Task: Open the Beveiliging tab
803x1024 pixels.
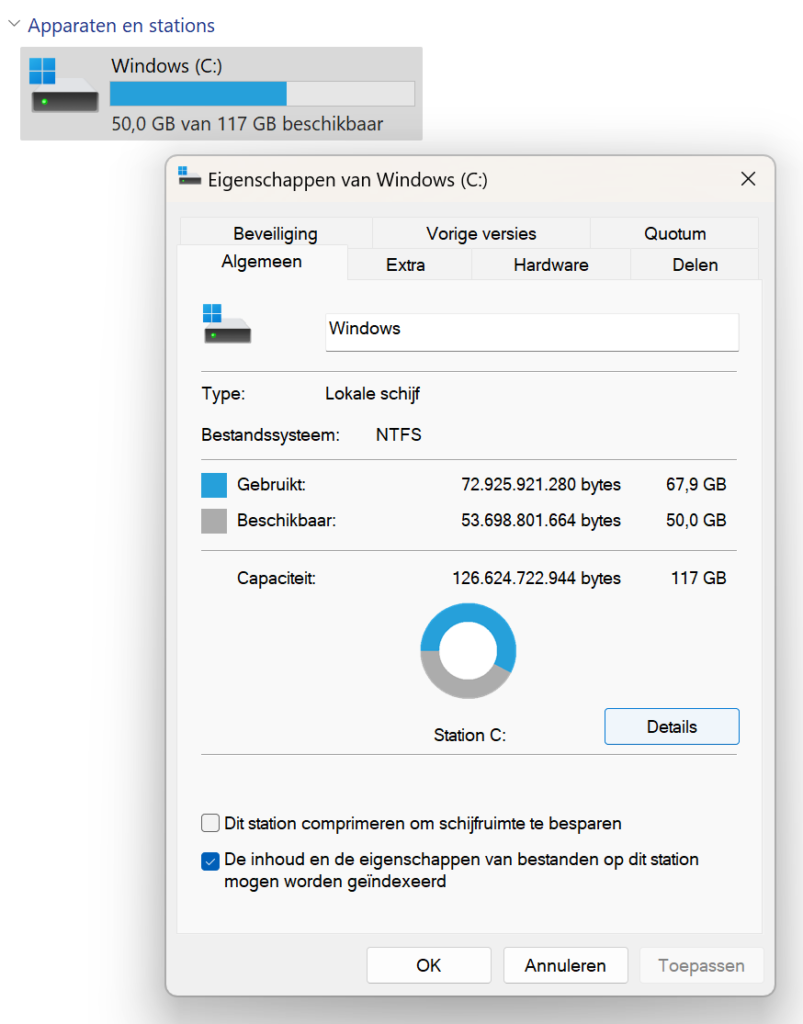Action: tap(276, 233)
